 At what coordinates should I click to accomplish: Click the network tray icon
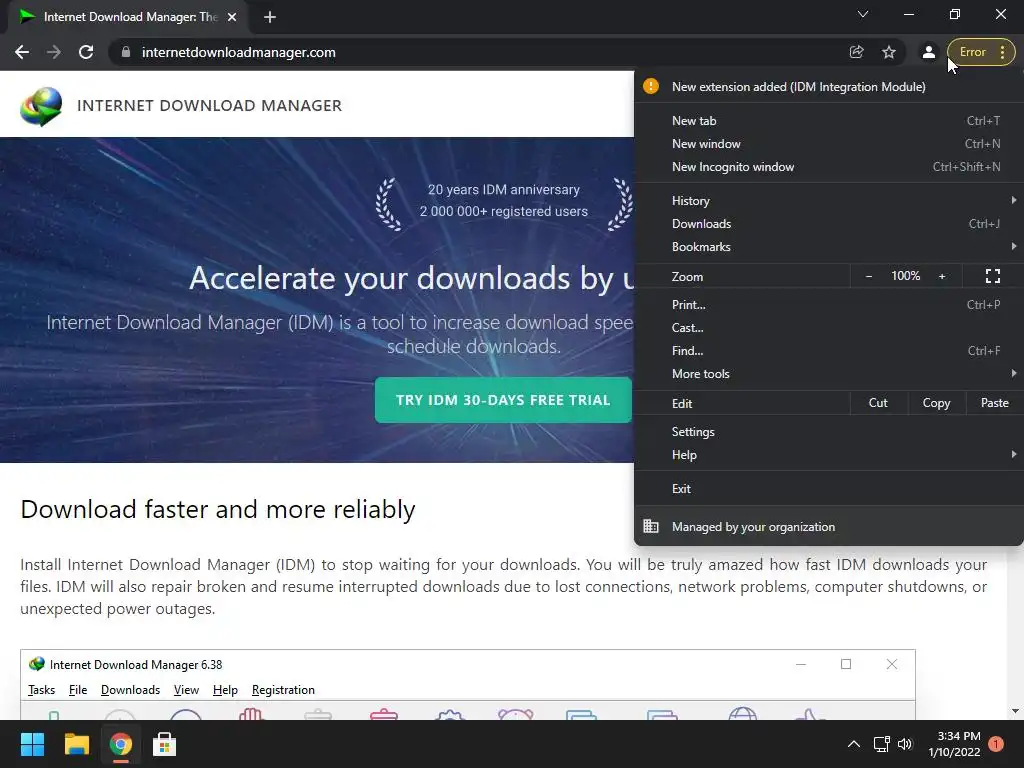click(882, 744)
